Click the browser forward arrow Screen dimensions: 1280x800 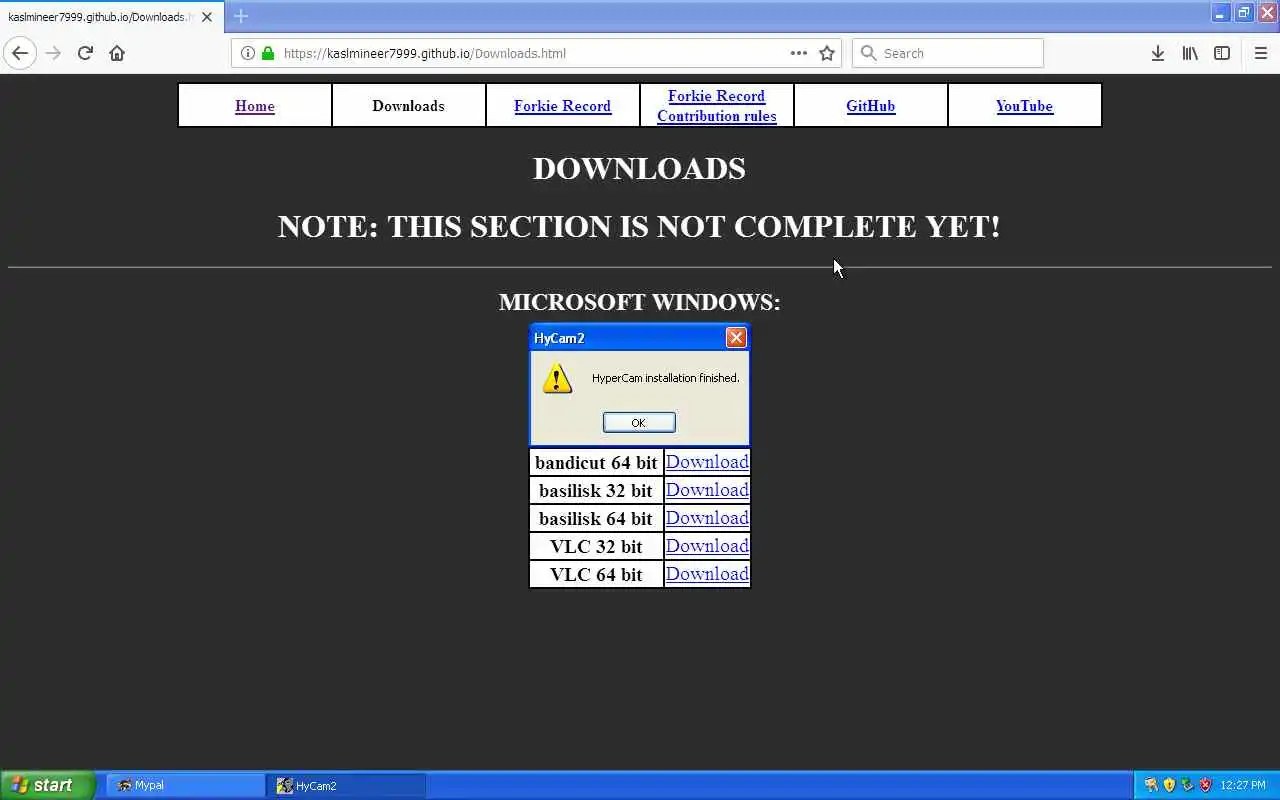[53, 53]
